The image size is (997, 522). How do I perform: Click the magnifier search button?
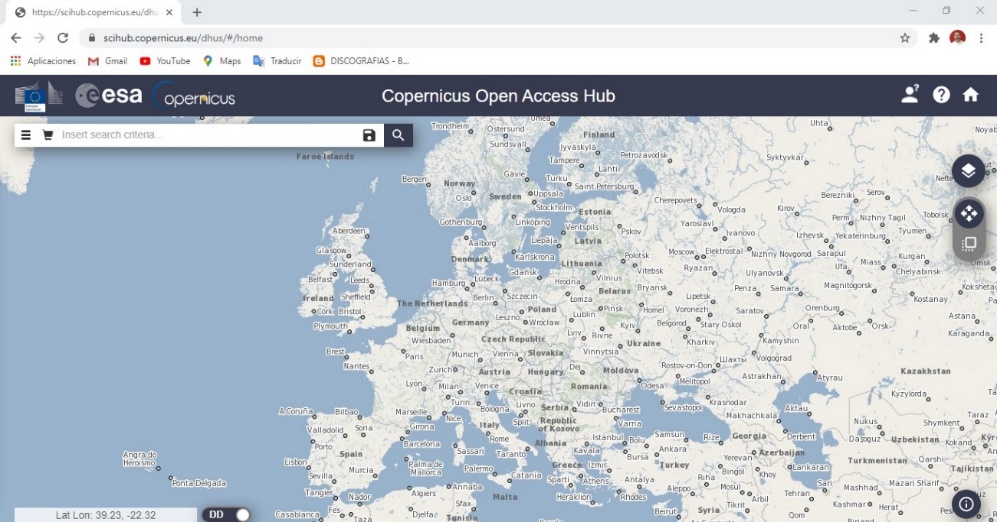pyautogui.click(x=398, y=135)
